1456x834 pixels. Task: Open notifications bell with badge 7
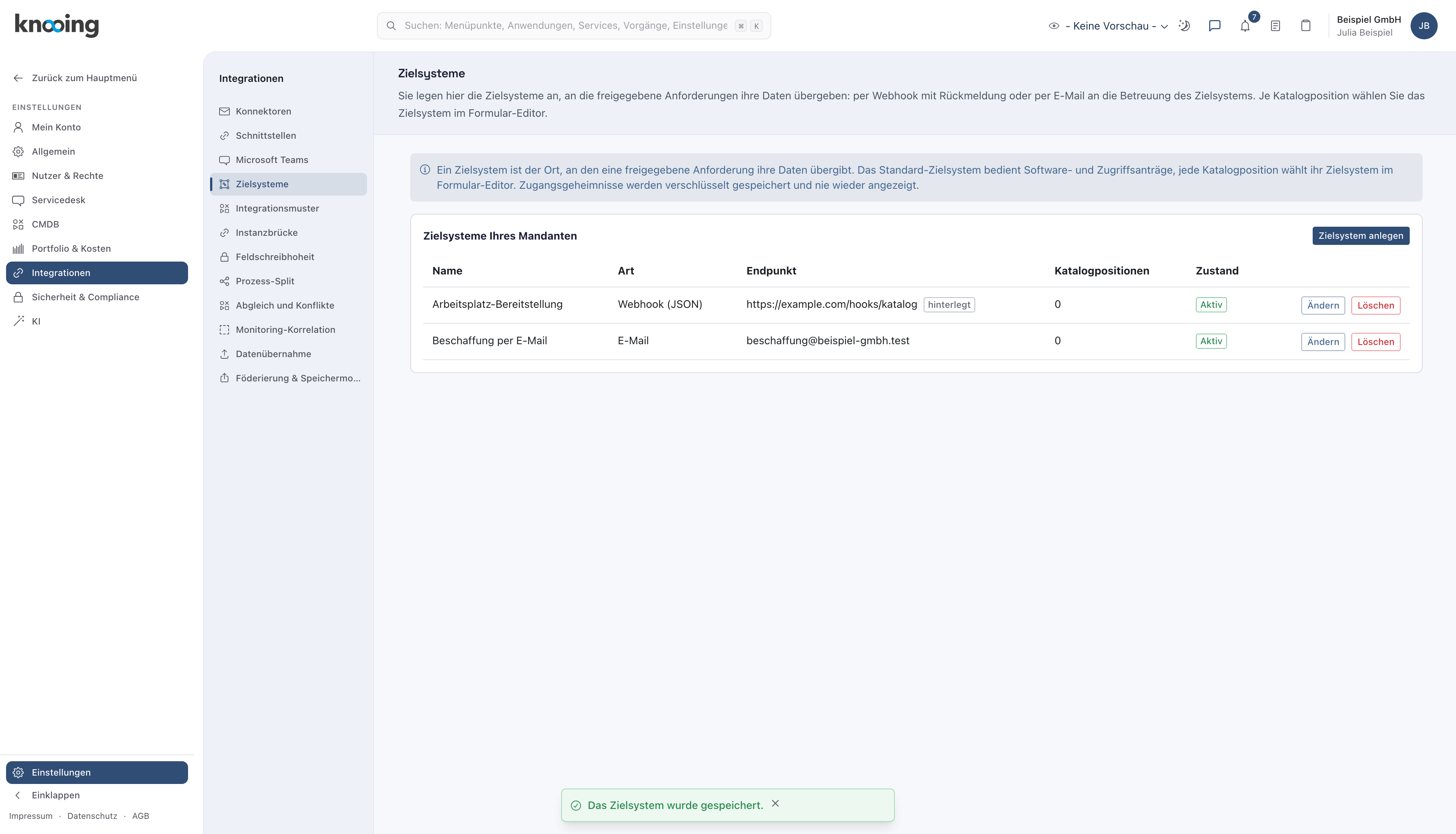[1245, 26]
